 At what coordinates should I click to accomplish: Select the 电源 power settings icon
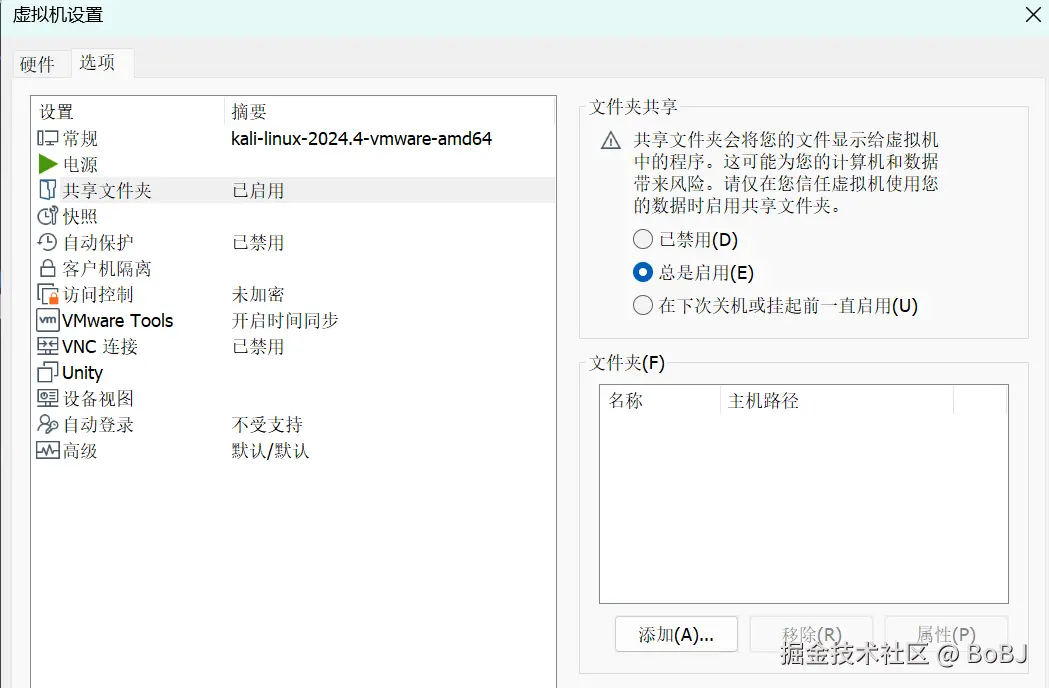coord(47,163)
